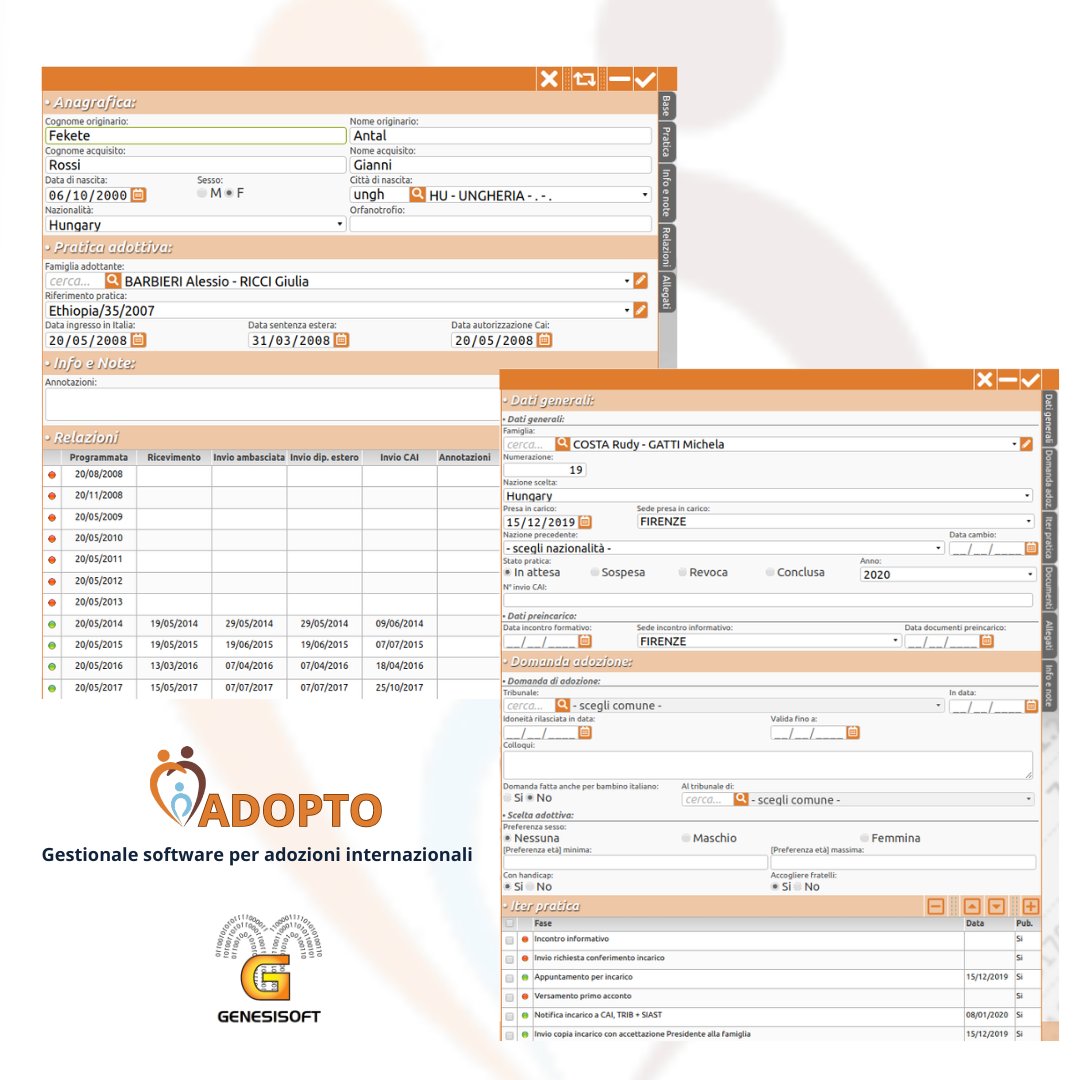The height and width of the screenshot is (1080, 1080).
Task: Click search icon in Famiglia field of the family window
Action: coord(563,444)
